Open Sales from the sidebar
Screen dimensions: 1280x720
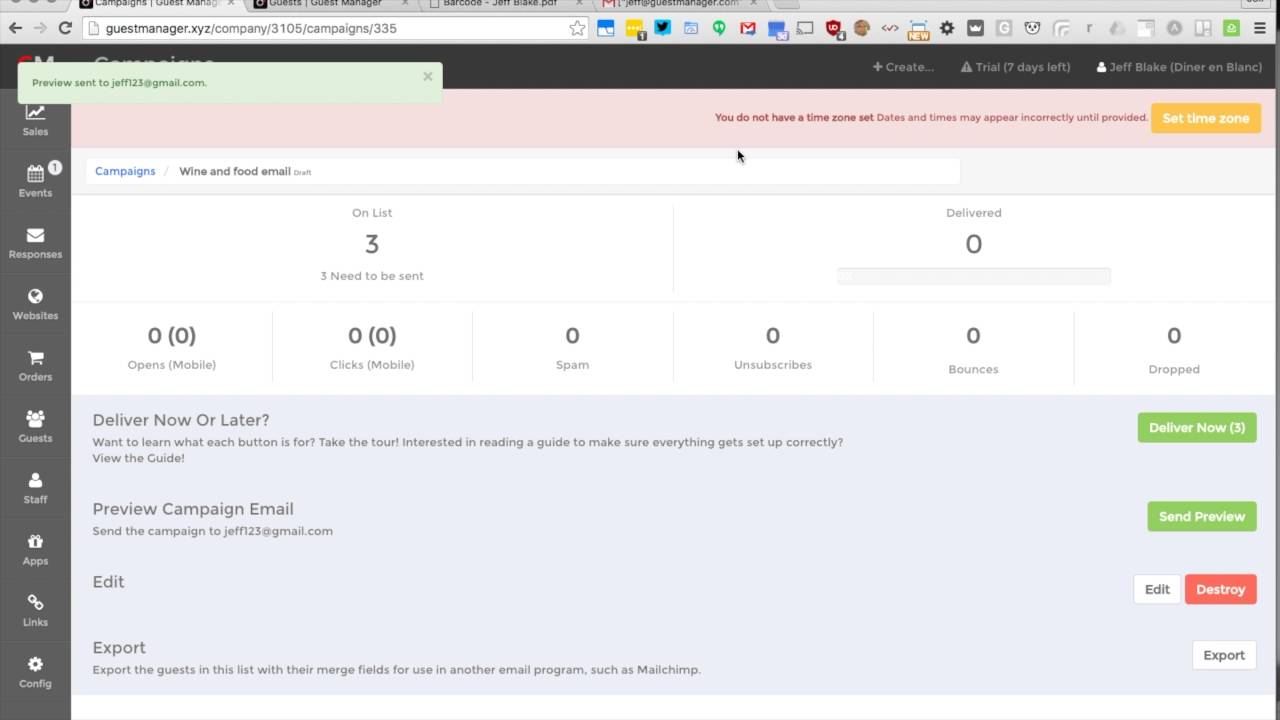(35, 120)
